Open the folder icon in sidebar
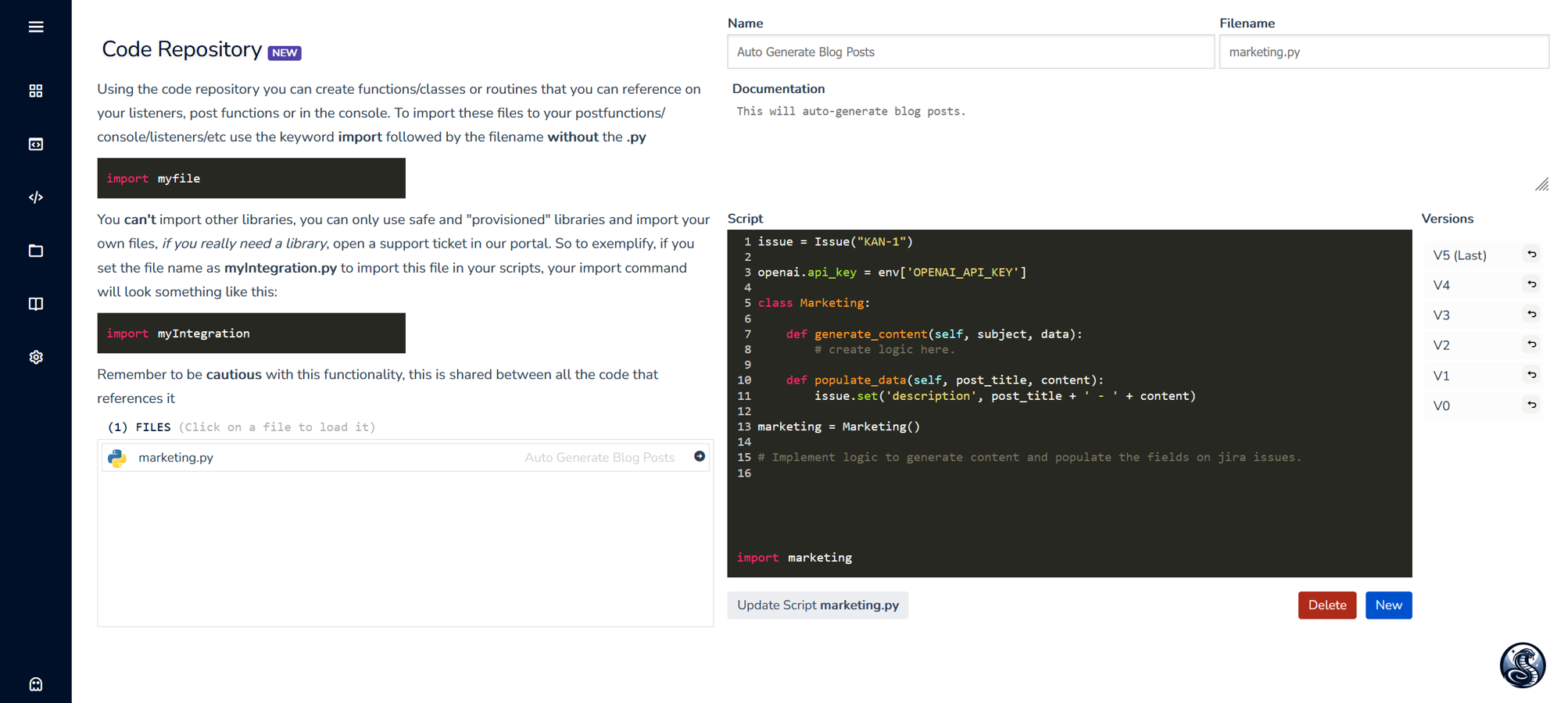Screen dimensions: 1568x703 tap(36, 251)
